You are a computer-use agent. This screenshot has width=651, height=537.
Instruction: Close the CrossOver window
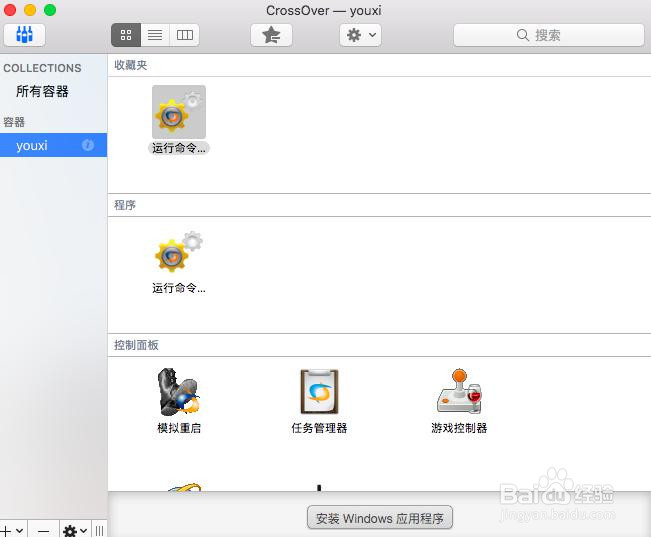(10, 10)
